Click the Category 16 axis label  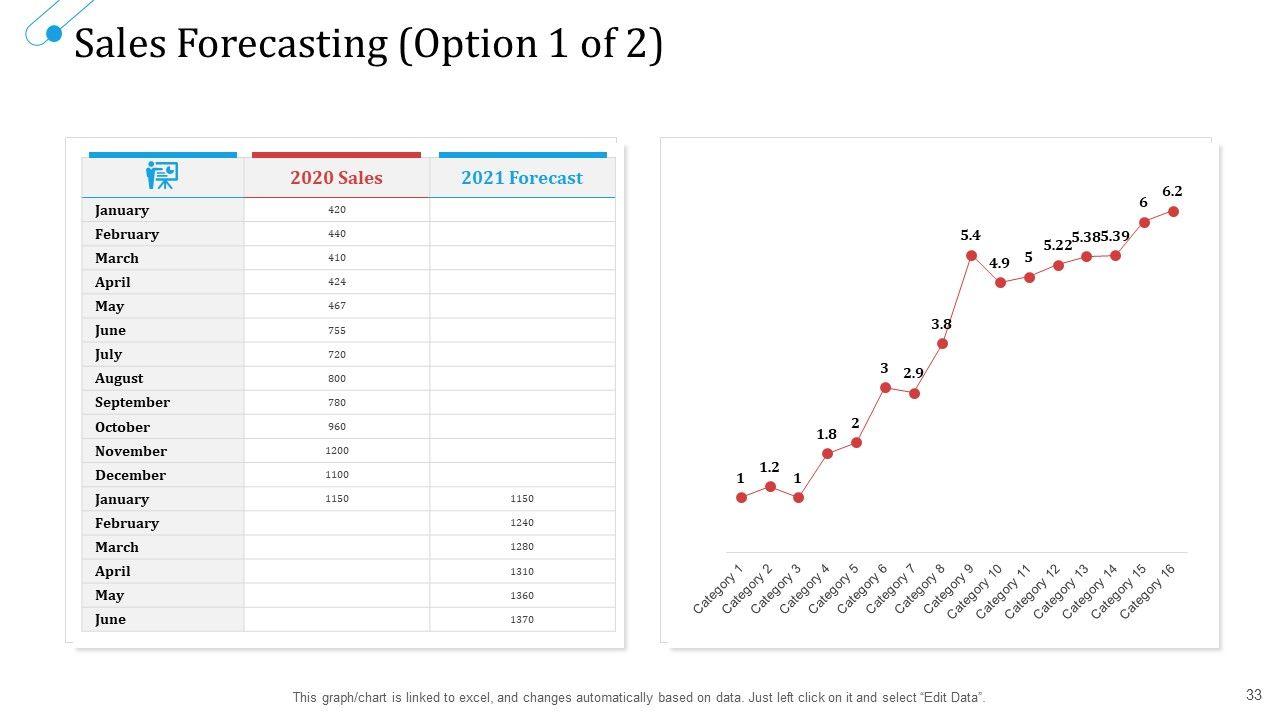(x=1147, y=592)
